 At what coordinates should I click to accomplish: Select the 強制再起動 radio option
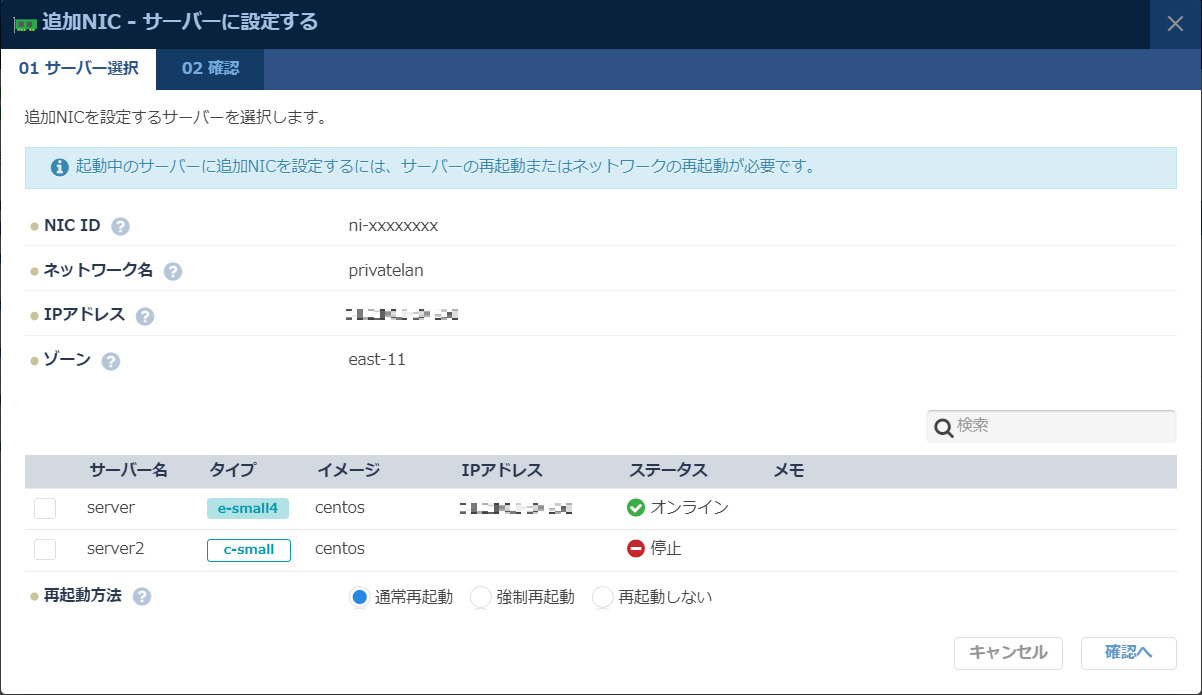coord(481,597)
